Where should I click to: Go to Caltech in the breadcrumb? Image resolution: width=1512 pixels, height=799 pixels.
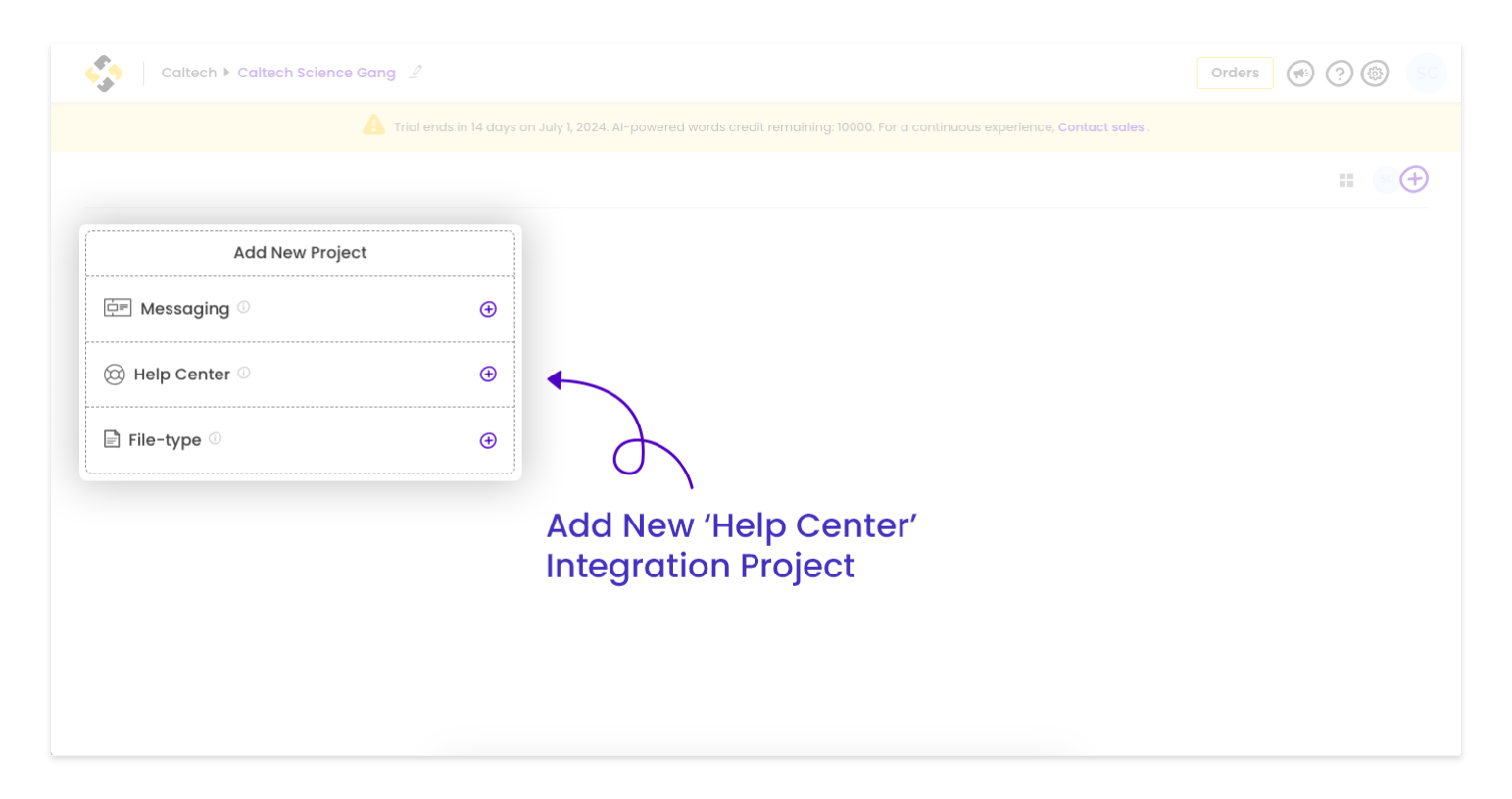click(x=188, y=73)
